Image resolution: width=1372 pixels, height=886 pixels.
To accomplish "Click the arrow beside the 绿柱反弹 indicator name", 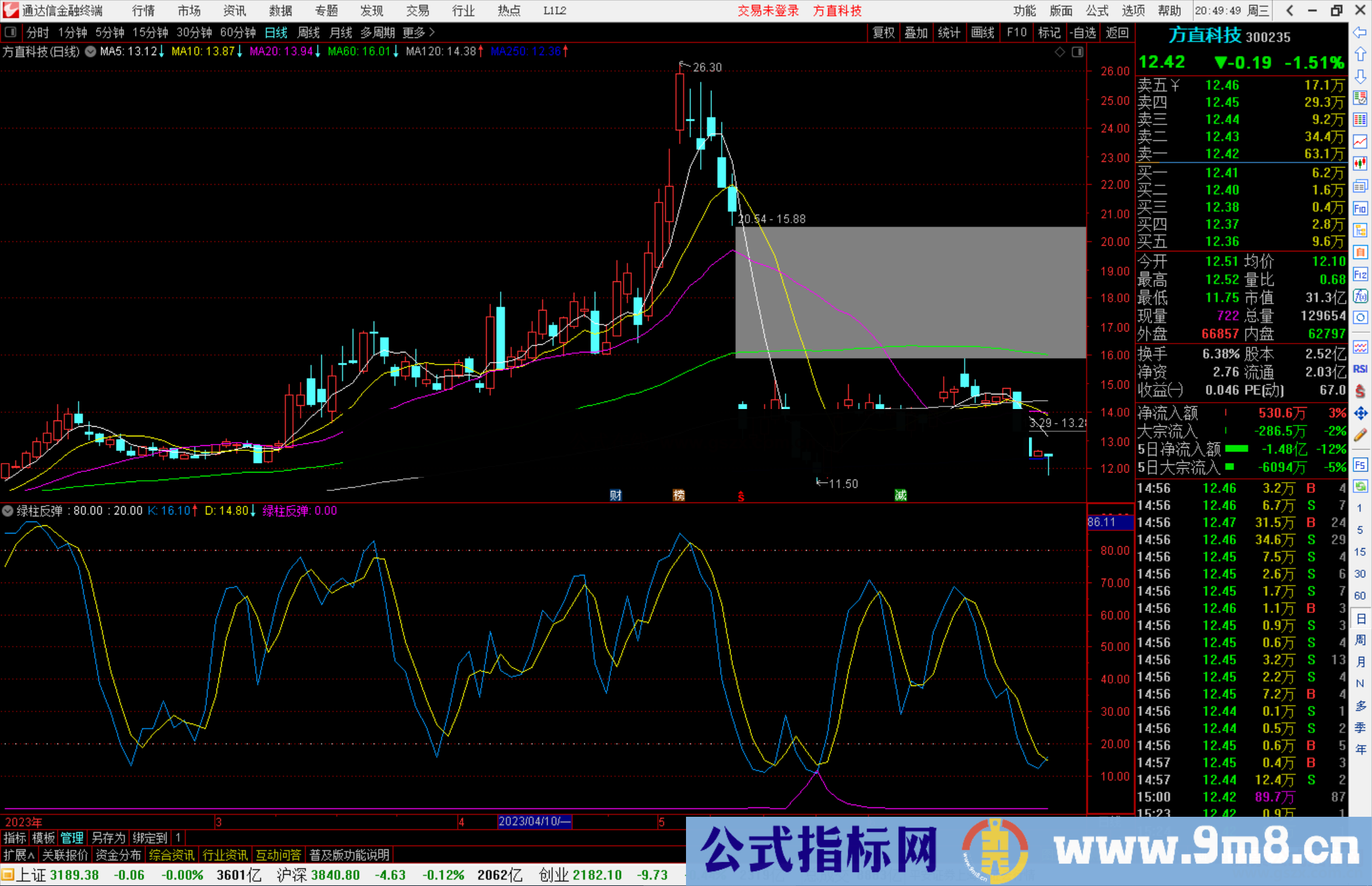I will point(8,511).
